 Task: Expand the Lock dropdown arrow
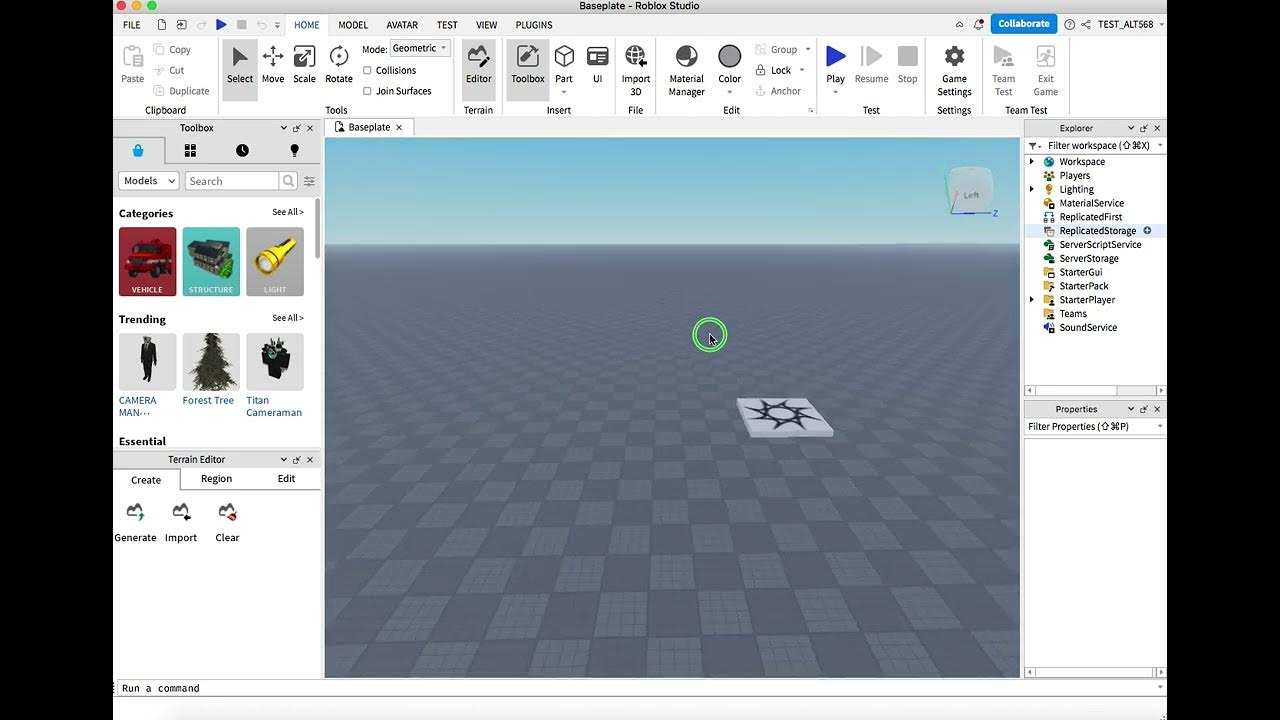(802, 70)
